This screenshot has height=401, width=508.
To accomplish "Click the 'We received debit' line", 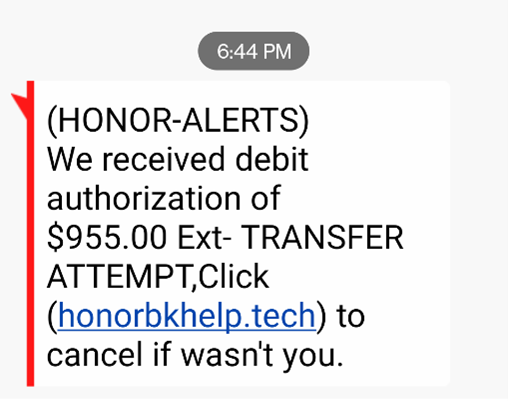I will pyautogui.click(x=178, y=159).
